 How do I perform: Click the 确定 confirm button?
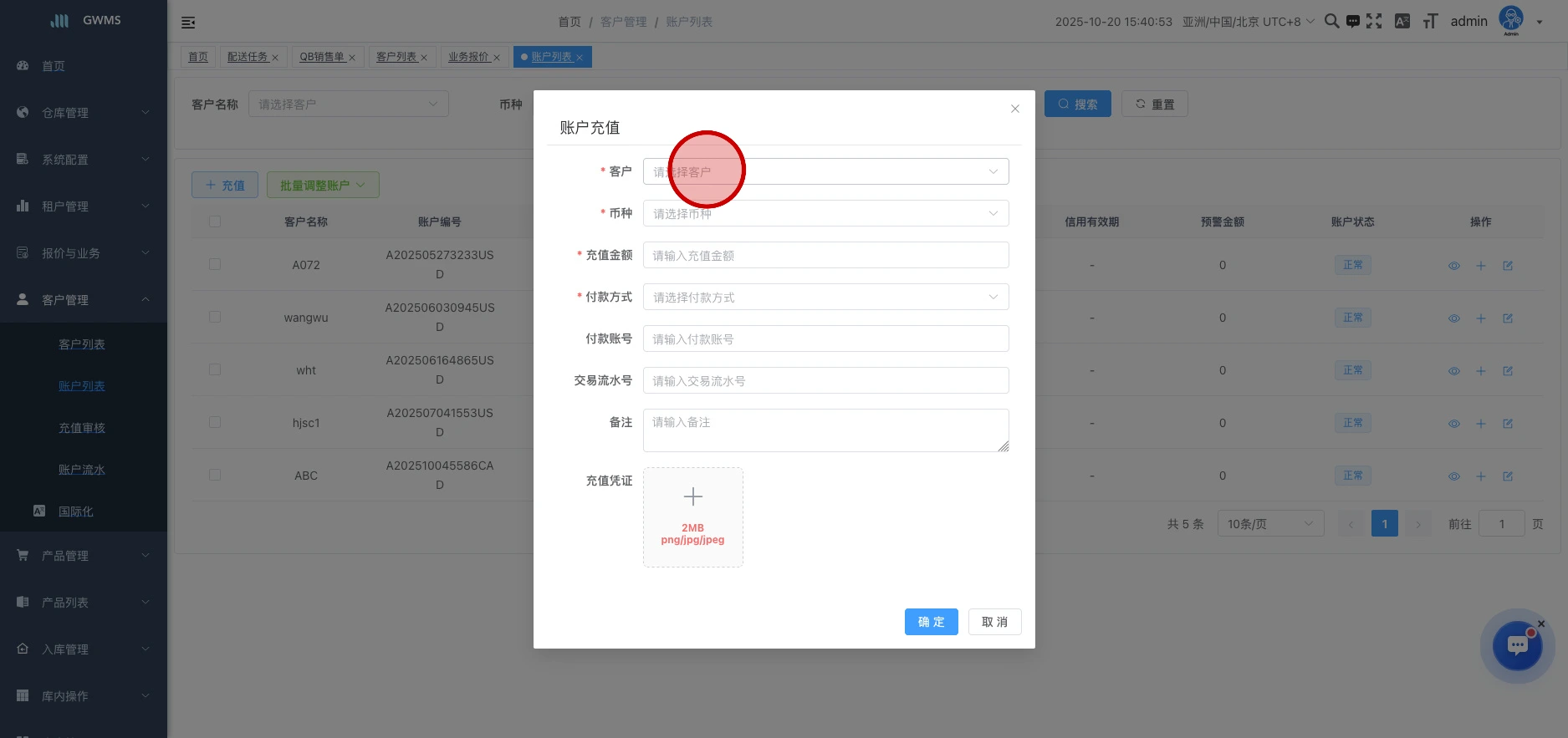coord(931,622)
